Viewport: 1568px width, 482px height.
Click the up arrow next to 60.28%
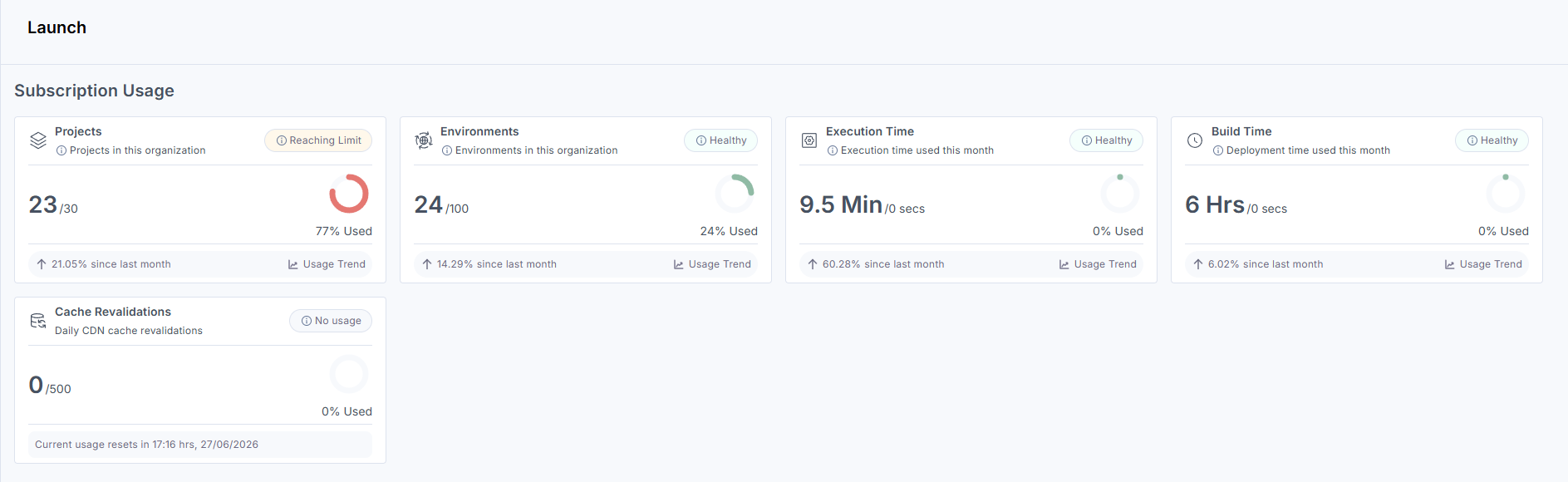(x=813, y=264)
